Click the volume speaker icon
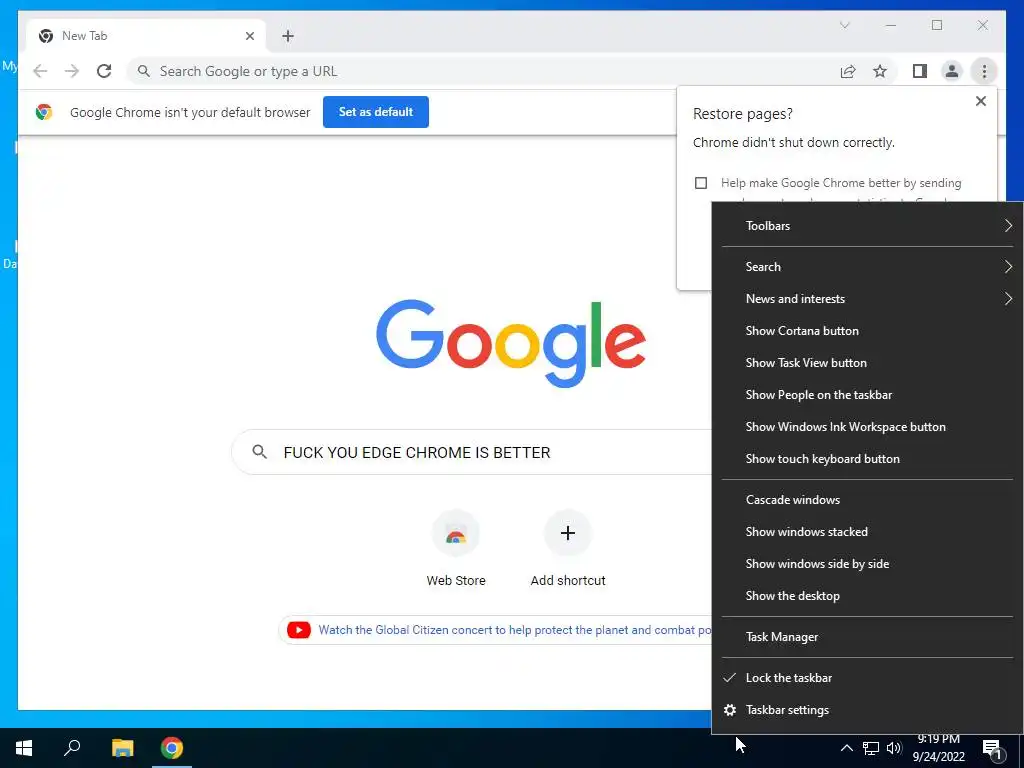The height and width of the screenshot is (768, 1024). tap(894, 748)
